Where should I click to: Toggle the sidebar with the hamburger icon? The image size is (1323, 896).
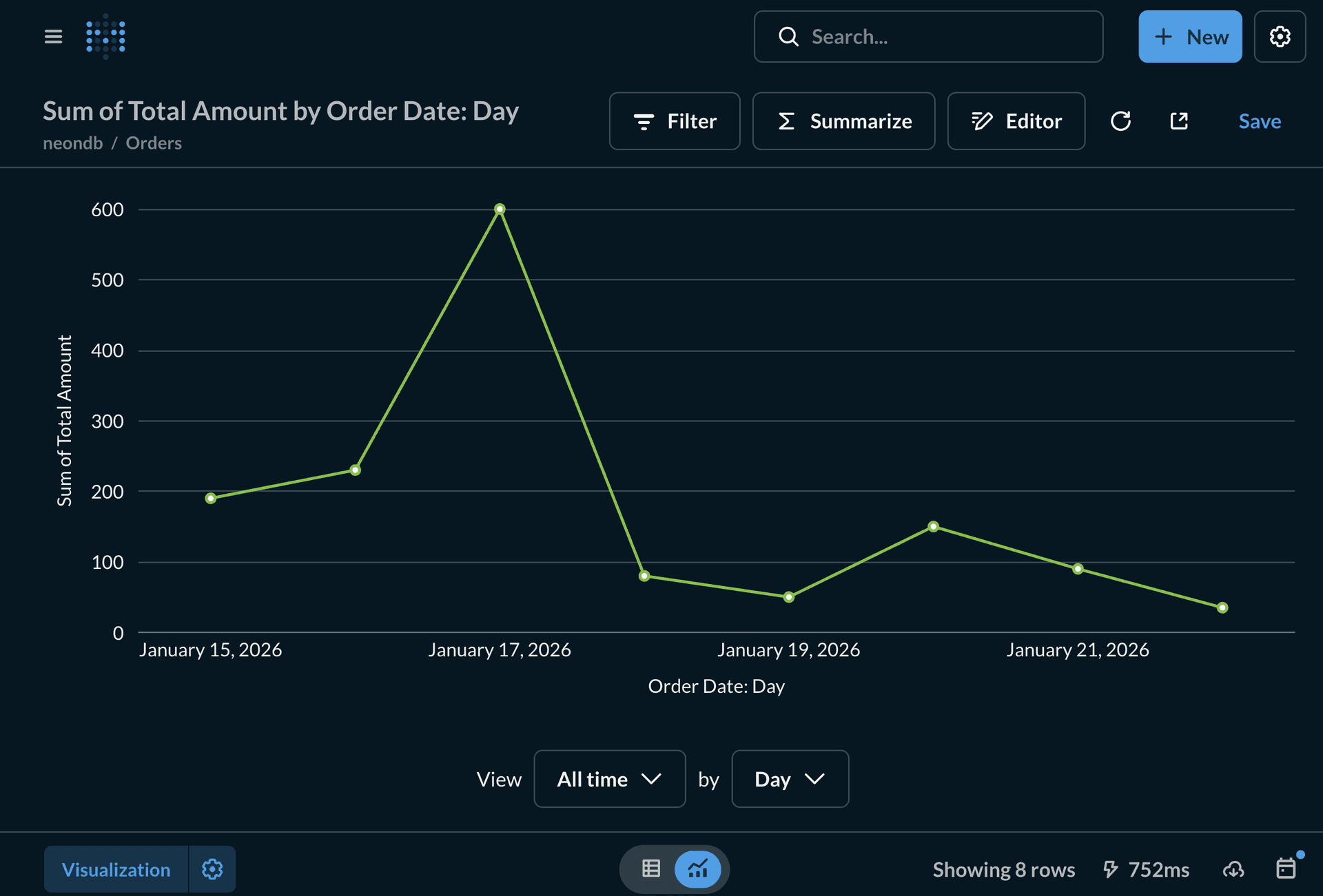click(x=53, y=37)
